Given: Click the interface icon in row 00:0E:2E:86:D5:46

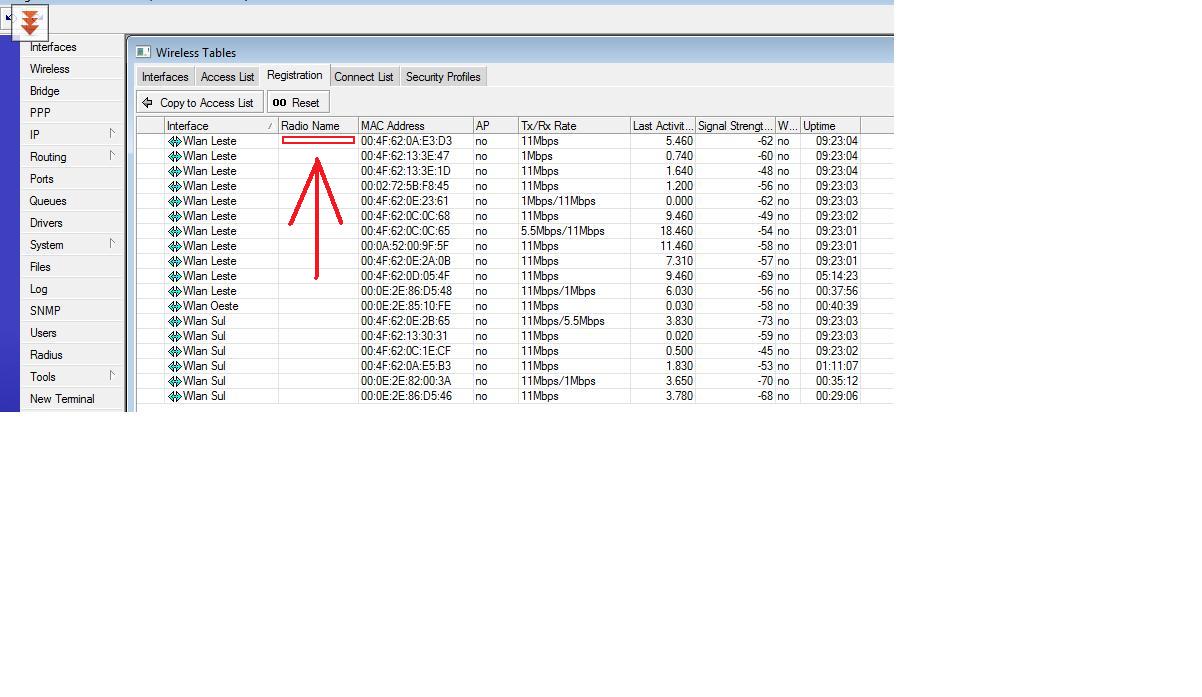Looking at the screenshot, I should point(174,396).
